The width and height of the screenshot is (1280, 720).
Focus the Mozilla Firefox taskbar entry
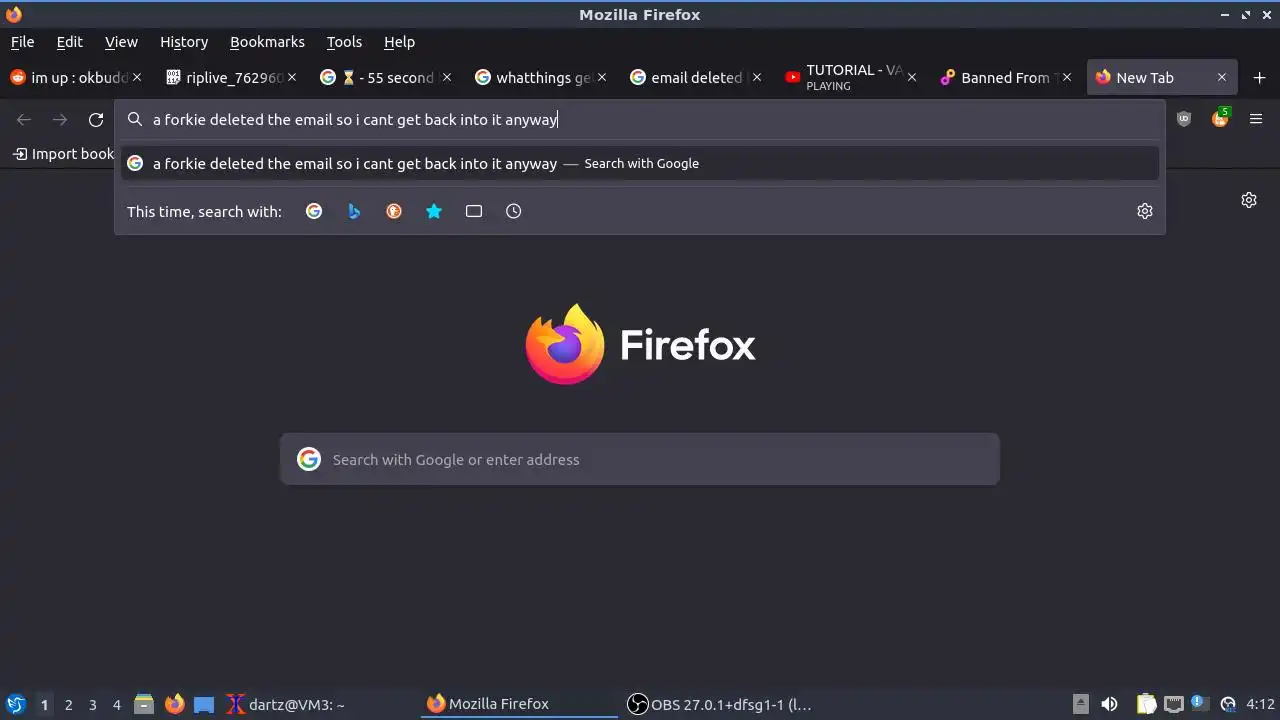click(x=520, y=704)
